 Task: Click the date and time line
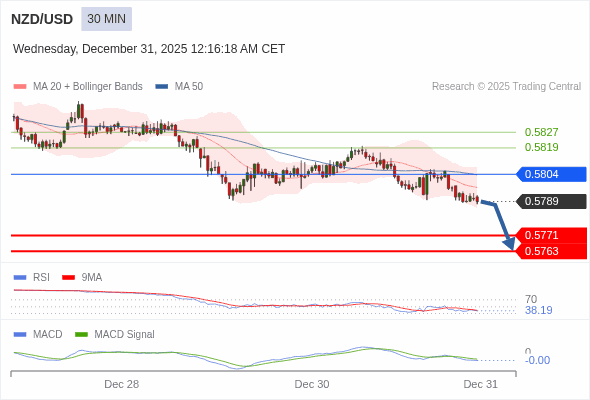click(149, 49)
